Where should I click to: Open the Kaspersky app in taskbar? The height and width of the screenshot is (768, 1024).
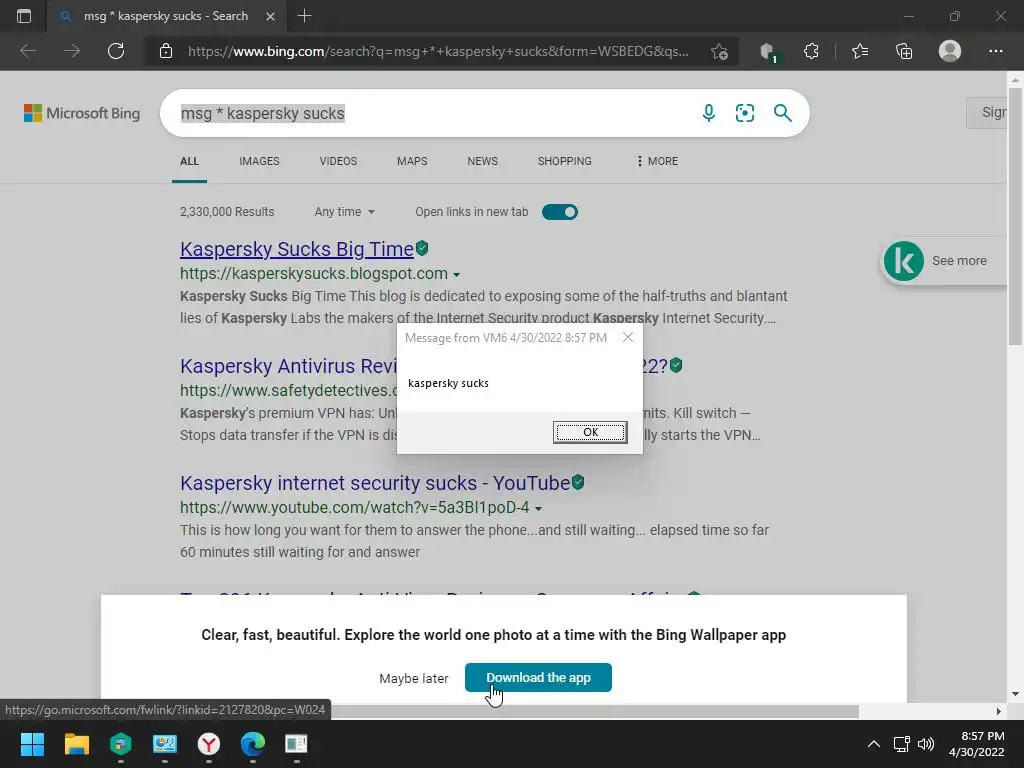[x=121, y=744]
